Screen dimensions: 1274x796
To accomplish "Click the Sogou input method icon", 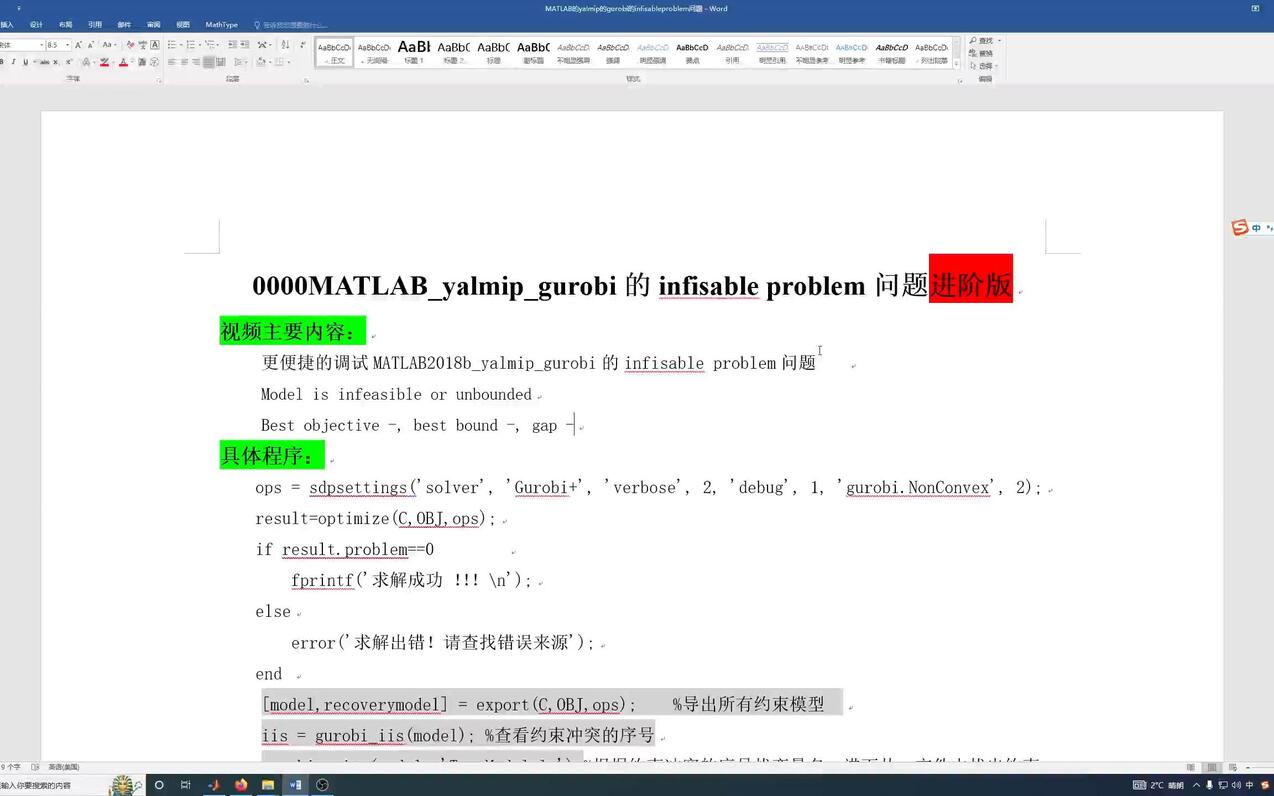I will click(1240, 228).
